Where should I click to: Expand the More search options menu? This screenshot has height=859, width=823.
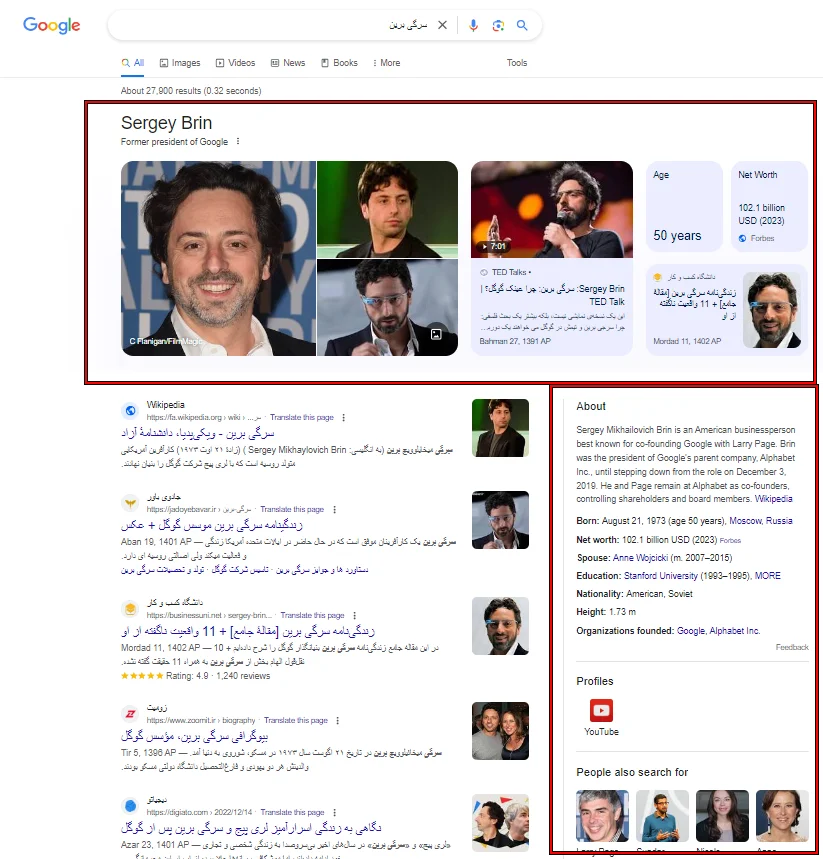coord(386,63)
